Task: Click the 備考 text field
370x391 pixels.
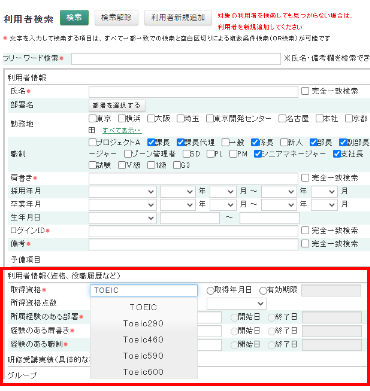Action: tap(193, 244)
